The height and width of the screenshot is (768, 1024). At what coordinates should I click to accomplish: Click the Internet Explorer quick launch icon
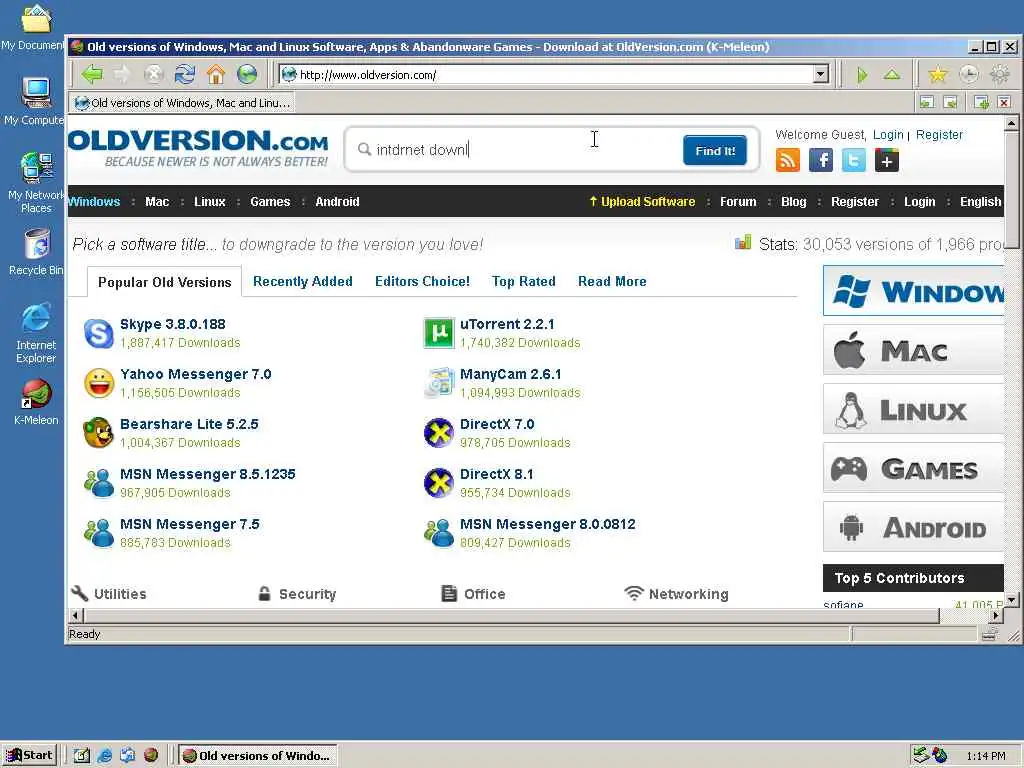[104, 756]
